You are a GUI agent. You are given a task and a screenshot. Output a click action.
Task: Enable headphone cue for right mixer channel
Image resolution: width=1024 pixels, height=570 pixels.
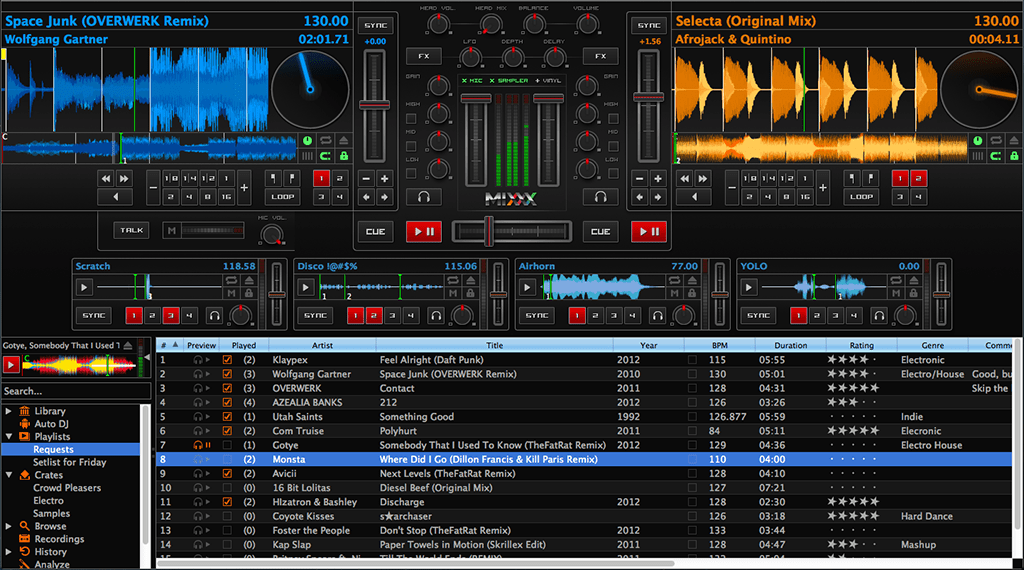coord(600,197)
